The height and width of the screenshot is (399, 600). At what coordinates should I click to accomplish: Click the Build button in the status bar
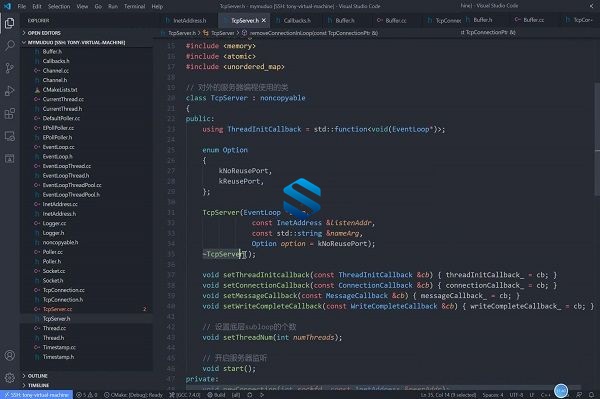point(216,395)
